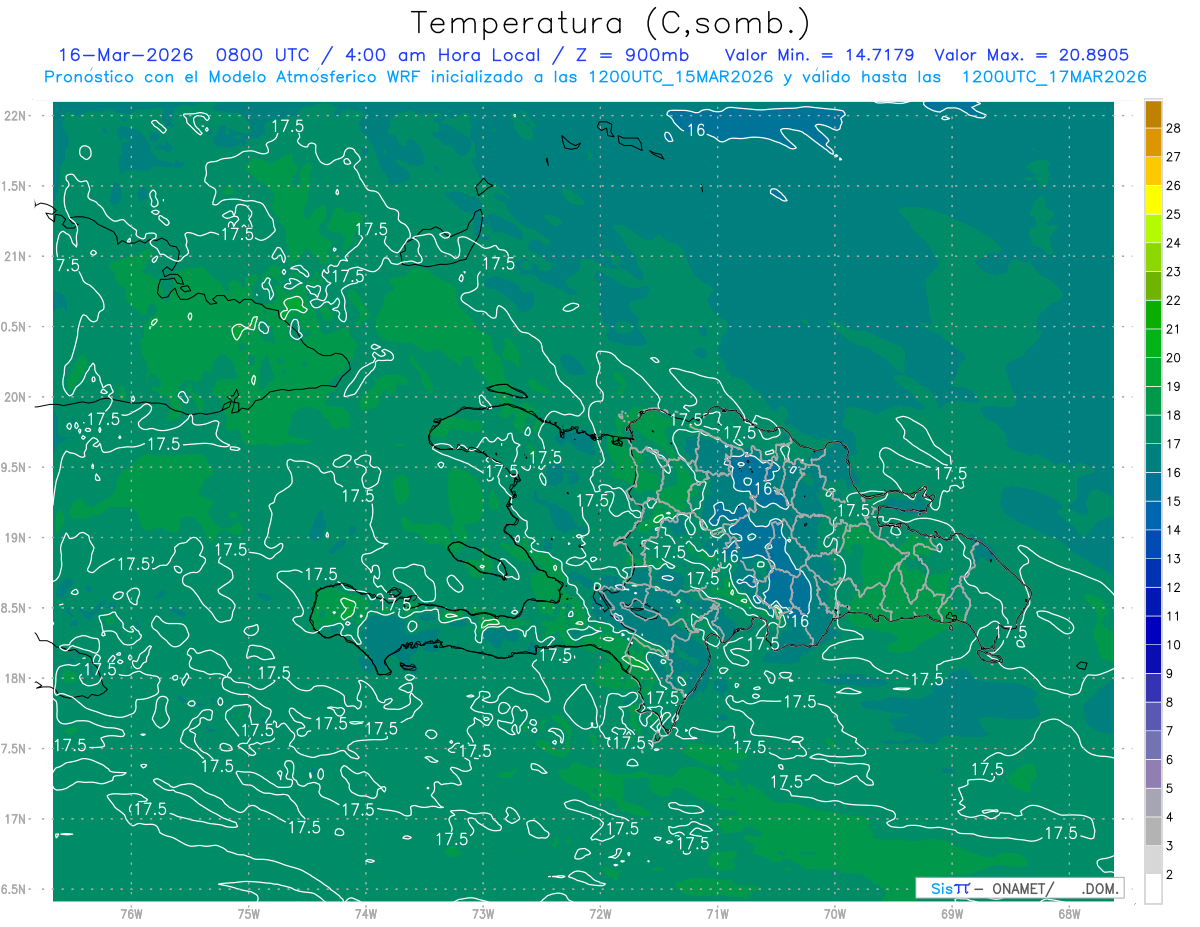Image resolution: width=1200 pixels, height=927 pixels.
Task: Pick the dark blue color-bar segment between 10 and 11
Action: [x=1153, y=630]
